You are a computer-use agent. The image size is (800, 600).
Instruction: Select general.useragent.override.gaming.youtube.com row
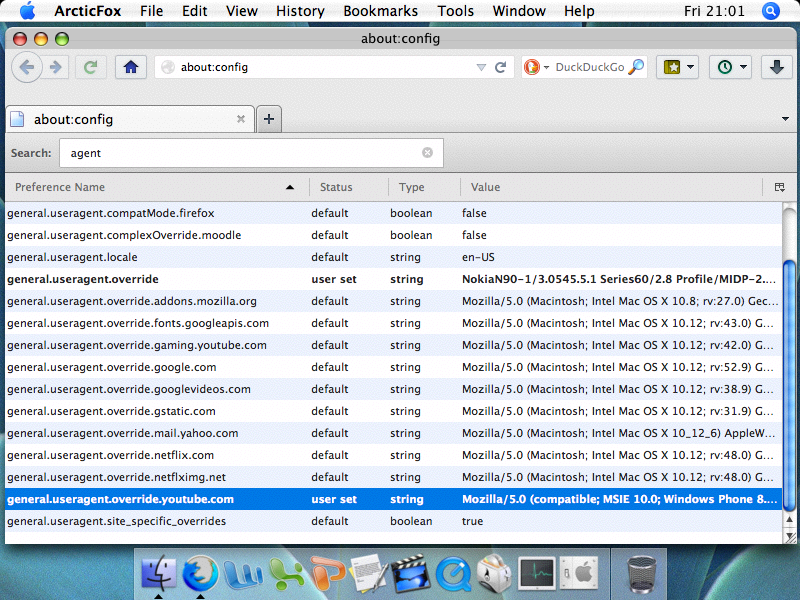[393, 345]
